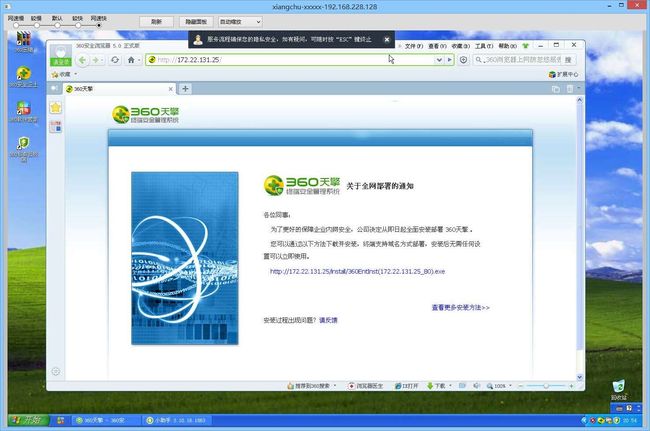Open the Windows XP Start button
The height and width of the screenshot is (431, 650).
(x=28, y=420)
